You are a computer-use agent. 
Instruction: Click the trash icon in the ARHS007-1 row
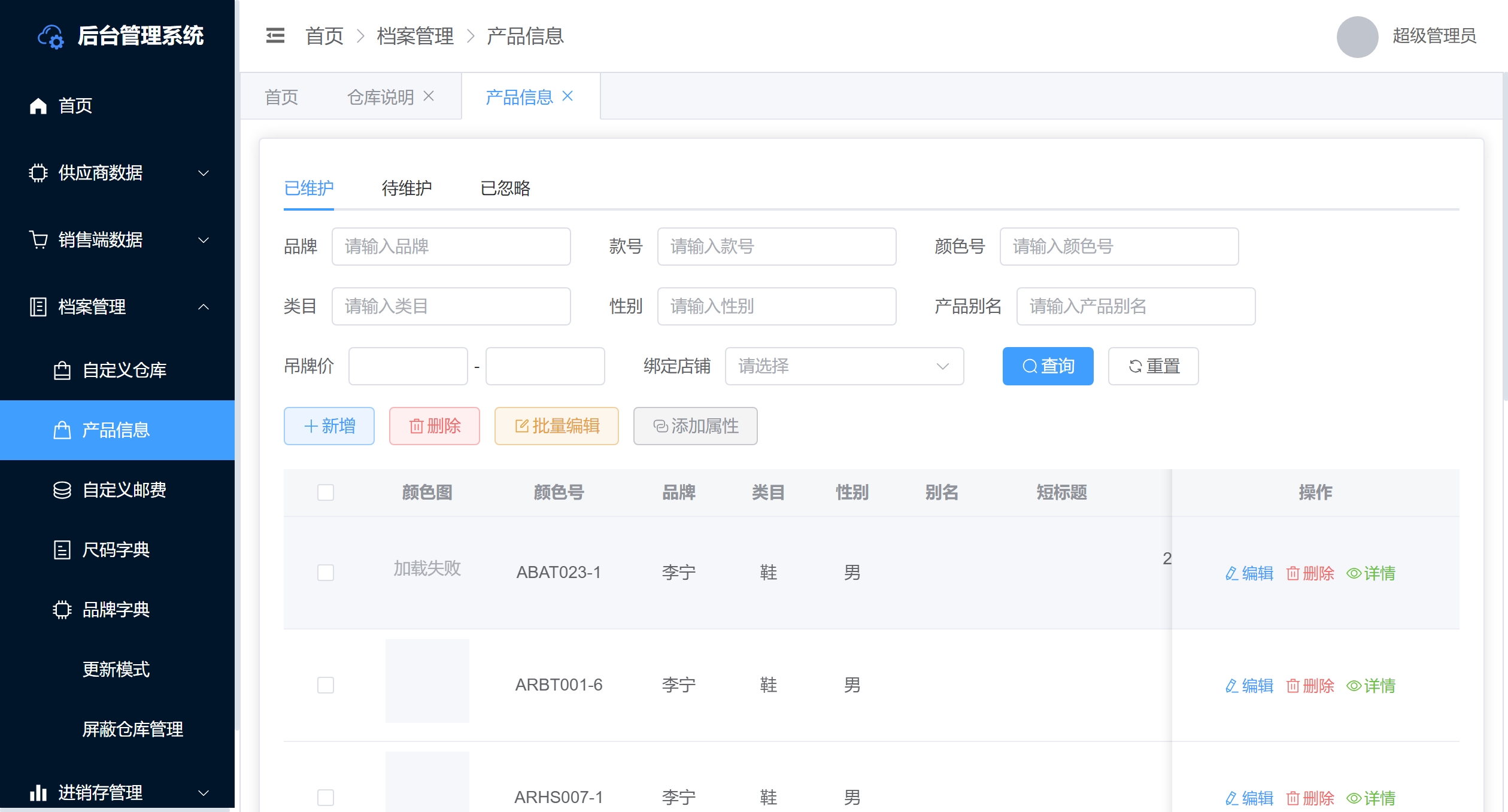coord(1292,798)
